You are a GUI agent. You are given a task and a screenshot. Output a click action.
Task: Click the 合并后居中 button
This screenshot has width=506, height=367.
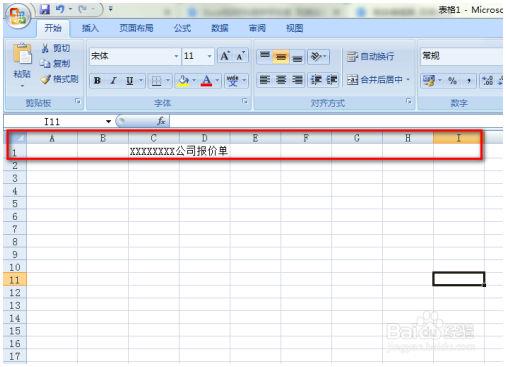(x=378, y=80)
